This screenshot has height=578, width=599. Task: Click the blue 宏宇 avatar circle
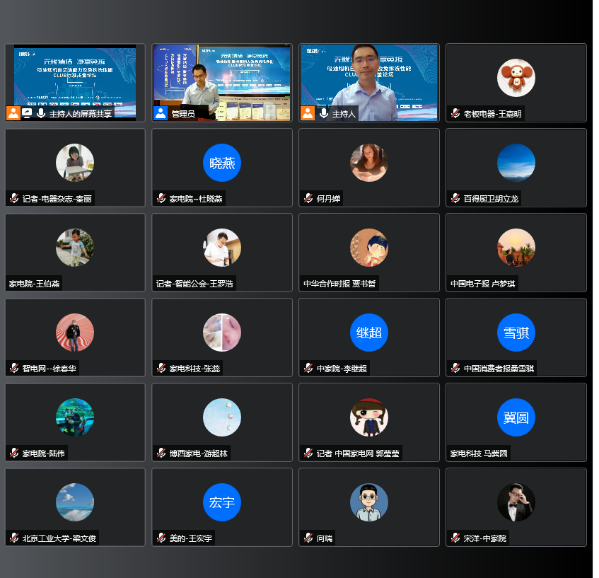222,502
